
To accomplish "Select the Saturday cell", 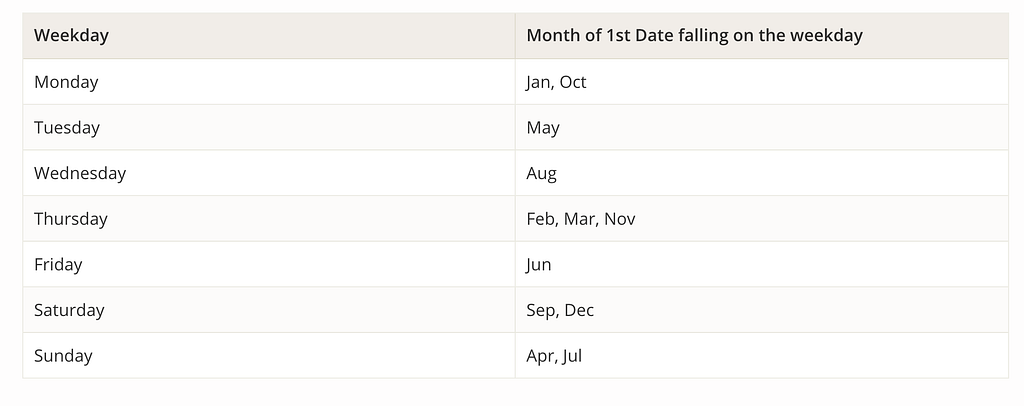I will [x=69, y=310].
